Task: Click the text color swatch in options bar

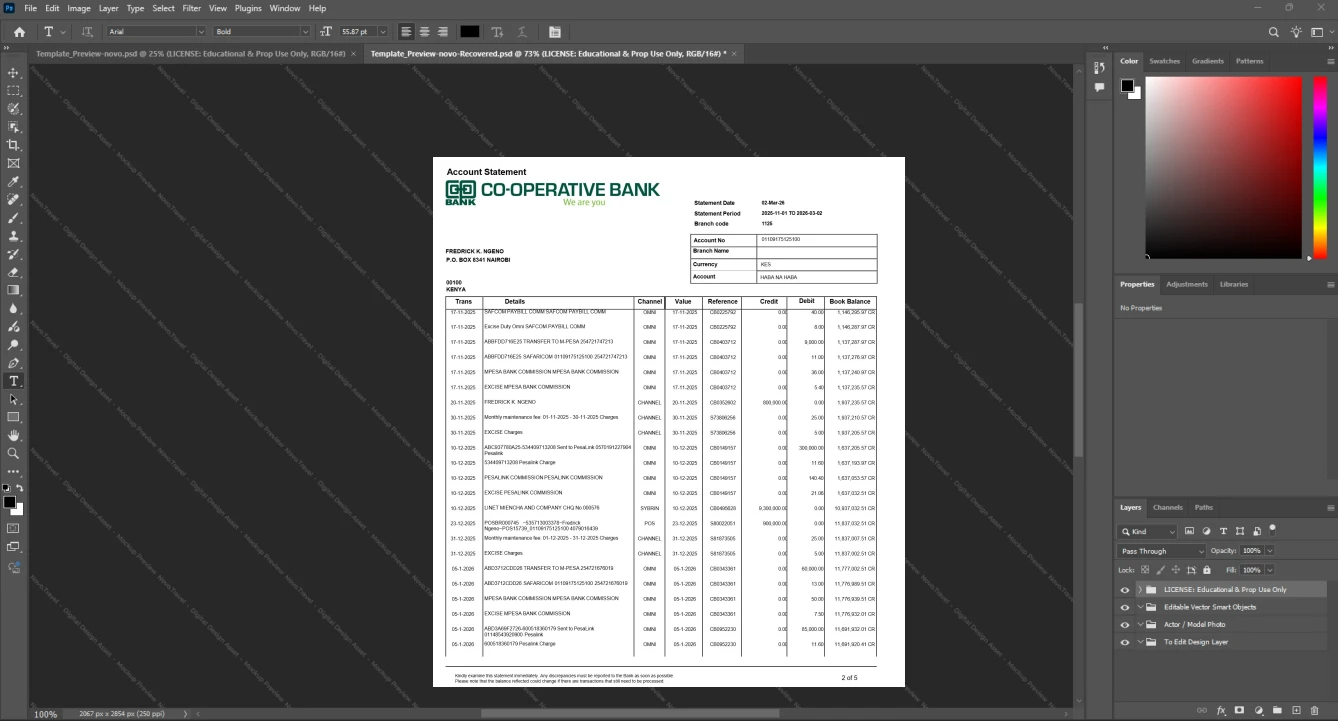Action: pyautogui.click(x=469, y=32)
